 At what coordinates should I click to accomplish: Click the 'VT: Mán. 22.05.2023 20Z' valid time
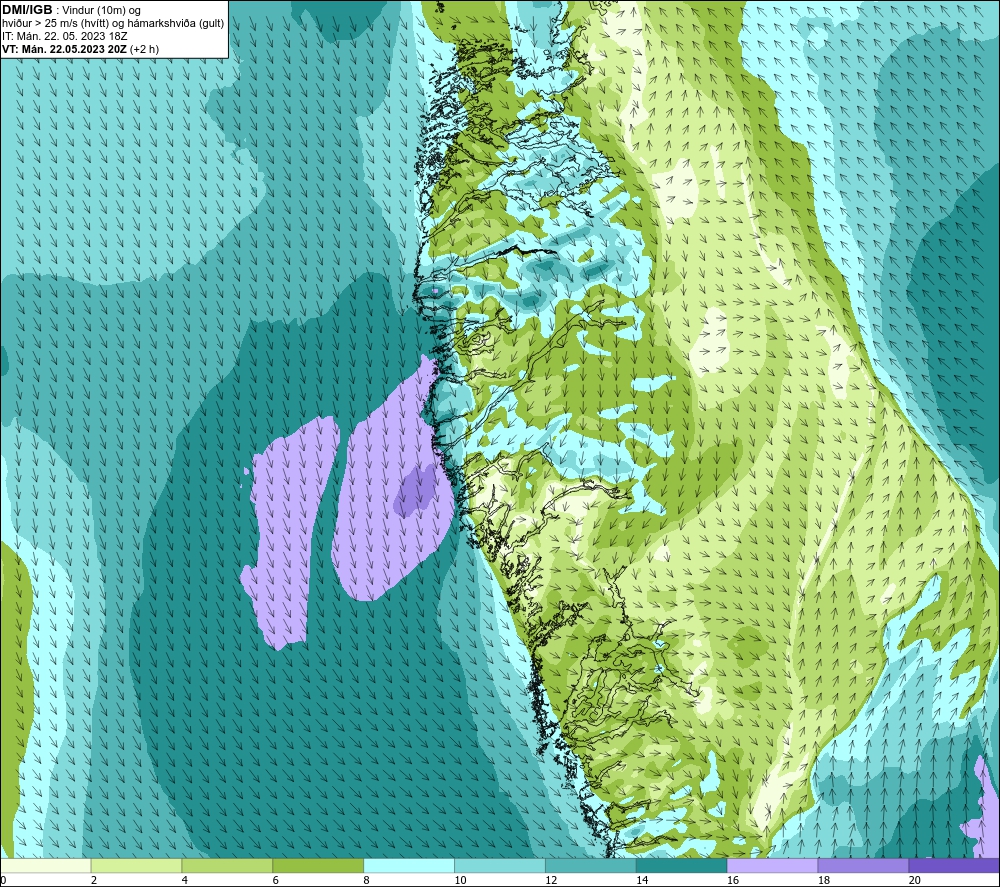coord(64,49)
